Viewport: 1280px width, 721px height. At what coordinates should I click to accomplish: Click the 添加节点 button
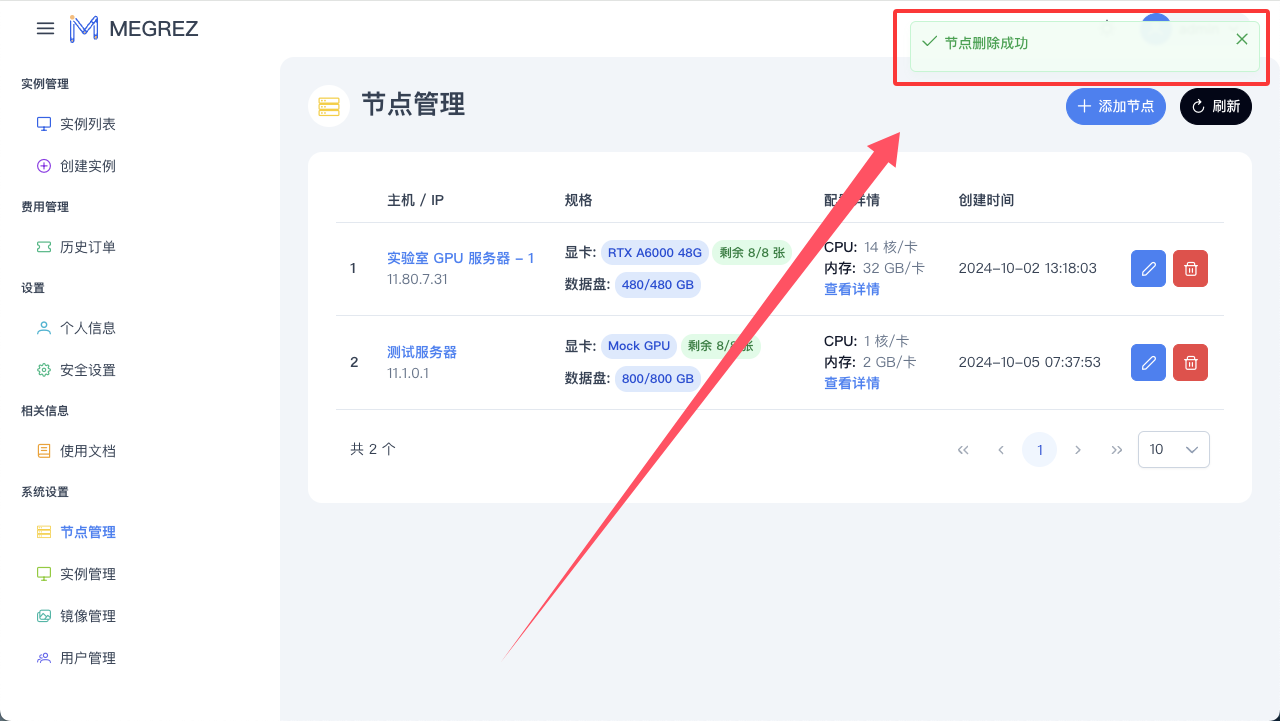pyautogui.click(x=1115, y=106)
